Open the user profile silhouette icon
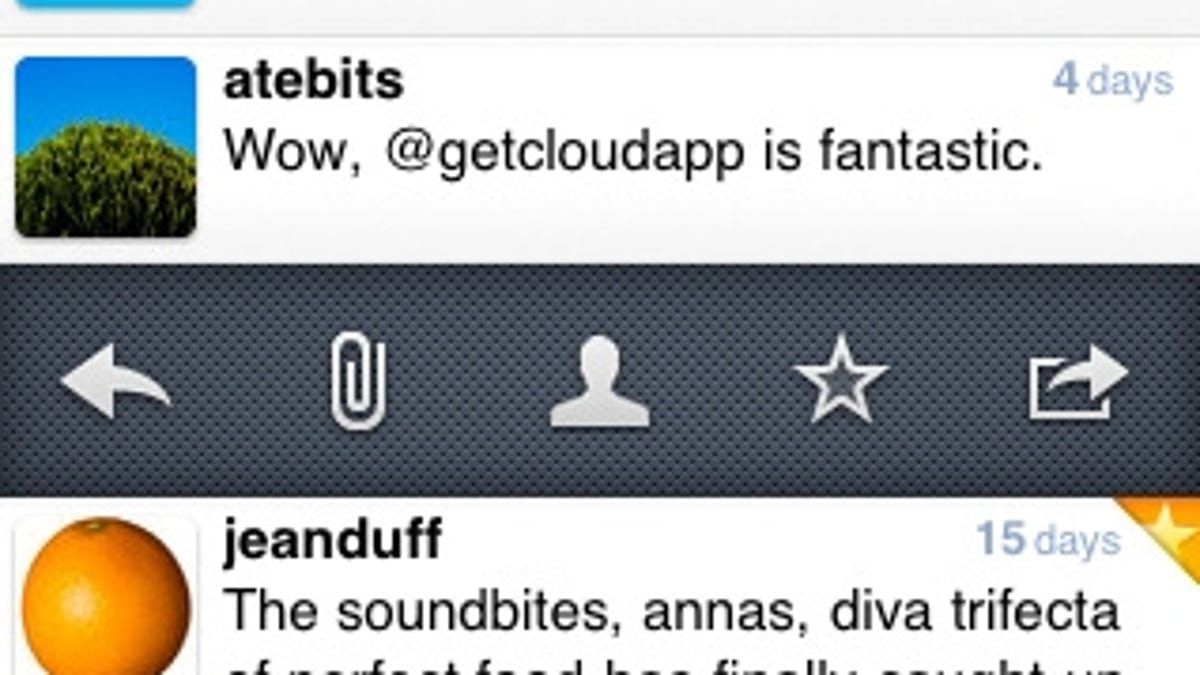1200x675 pixels. point(600,381)
